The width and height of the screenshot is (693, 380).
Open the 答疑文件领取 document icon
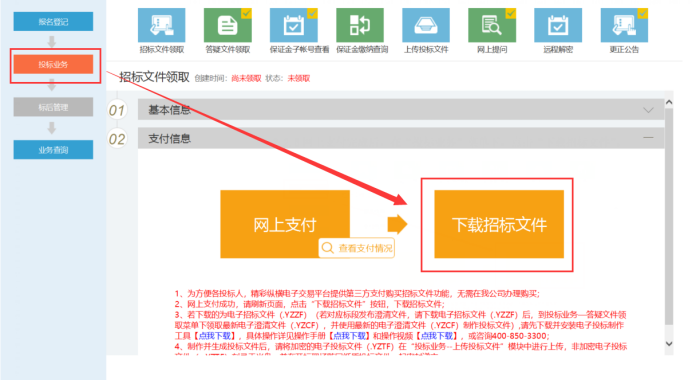click(x=228, y=25)
